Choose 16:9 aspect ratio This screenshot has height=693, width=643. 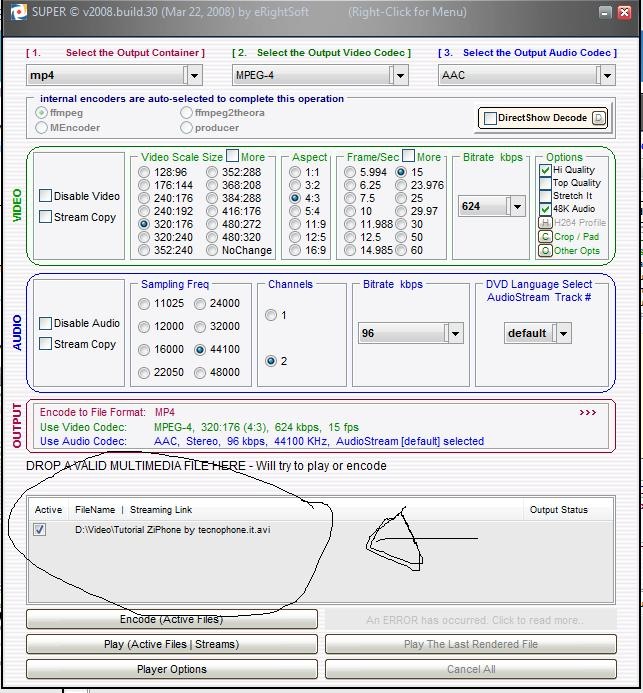coord(294,250)
